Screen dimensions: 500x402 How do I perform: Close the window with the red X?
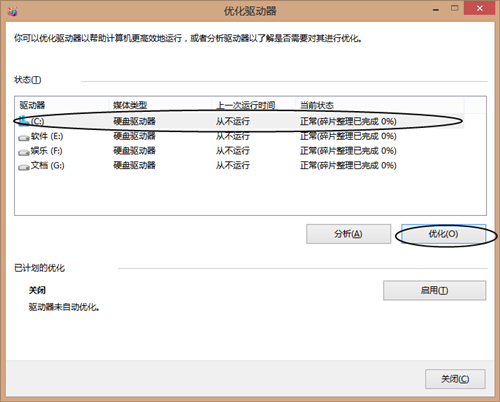point(480,8)
